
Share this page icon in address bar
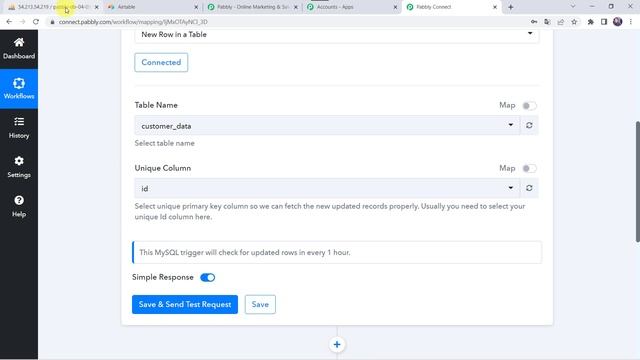[561, 22]
